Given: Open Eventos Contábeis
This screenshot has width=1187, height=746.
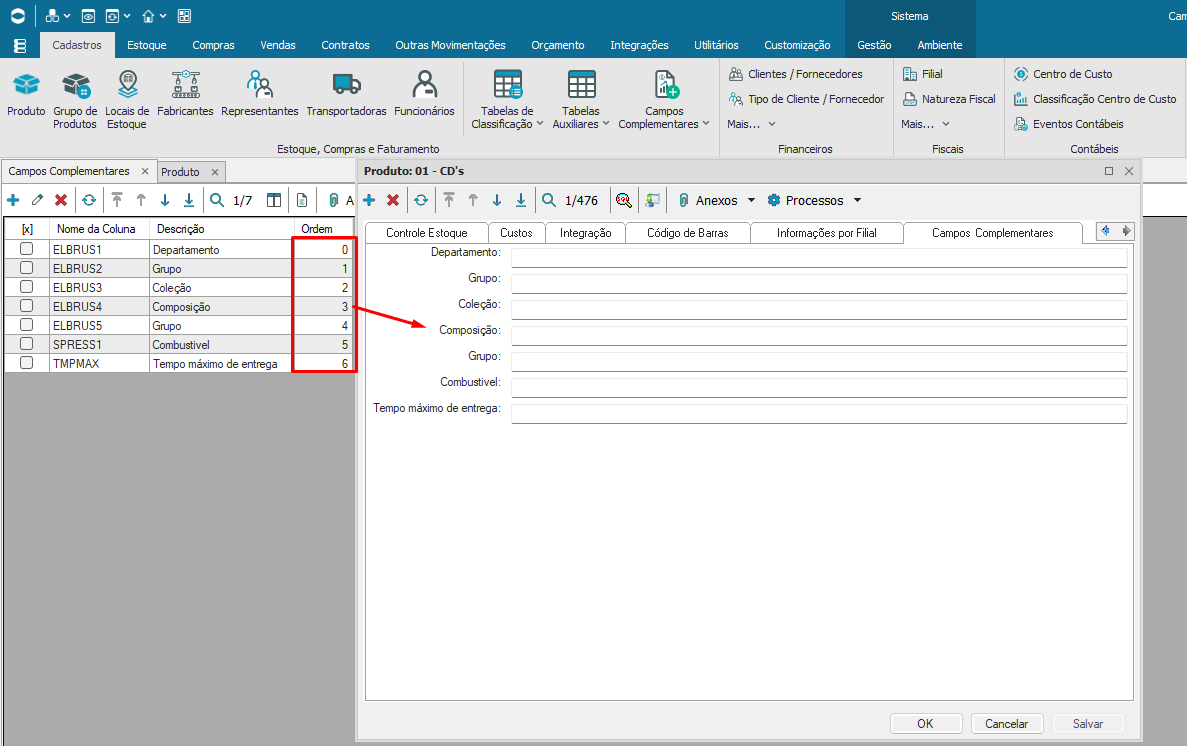Looking at the screenshot, I should (1069, 124).
